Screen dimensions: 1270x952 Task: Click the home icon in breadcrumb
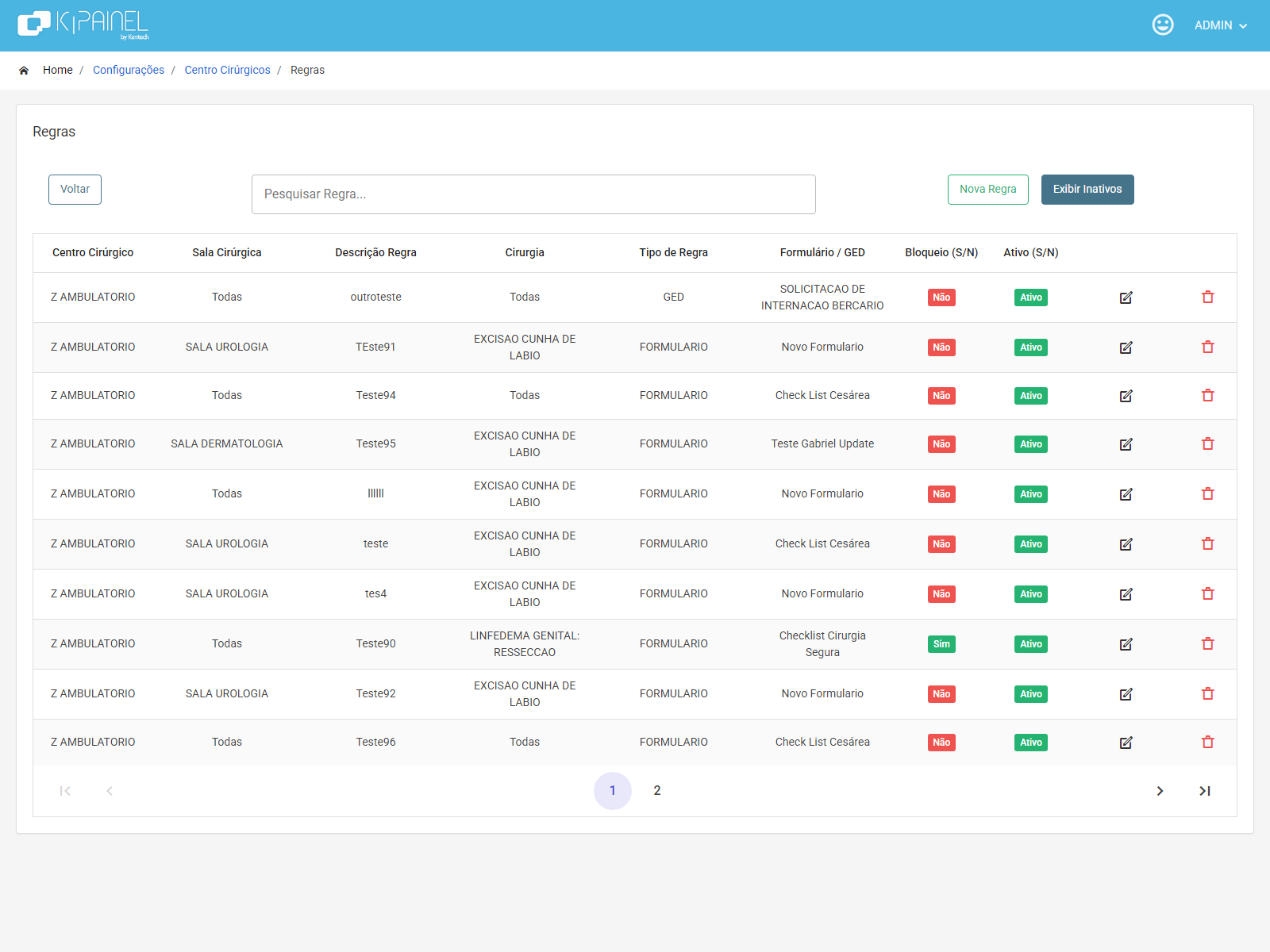pyautogui.click(x=24, y=71)
